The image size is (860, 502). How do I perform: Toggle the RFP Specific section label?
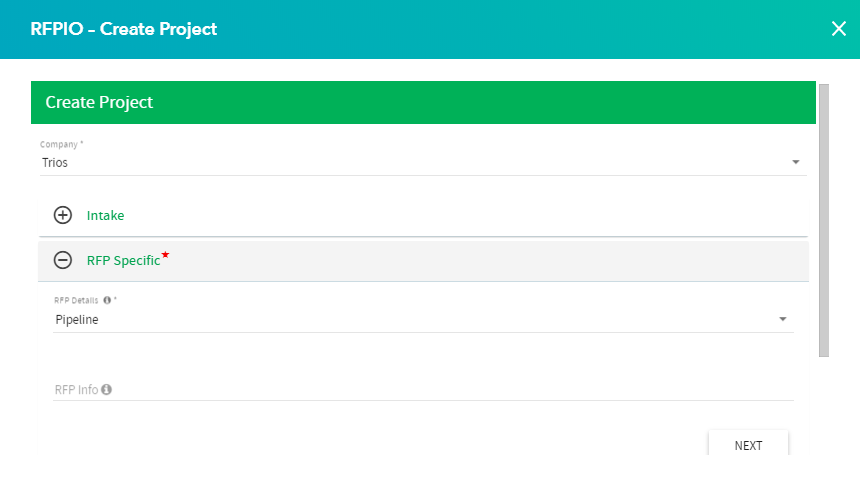point(123,261)
